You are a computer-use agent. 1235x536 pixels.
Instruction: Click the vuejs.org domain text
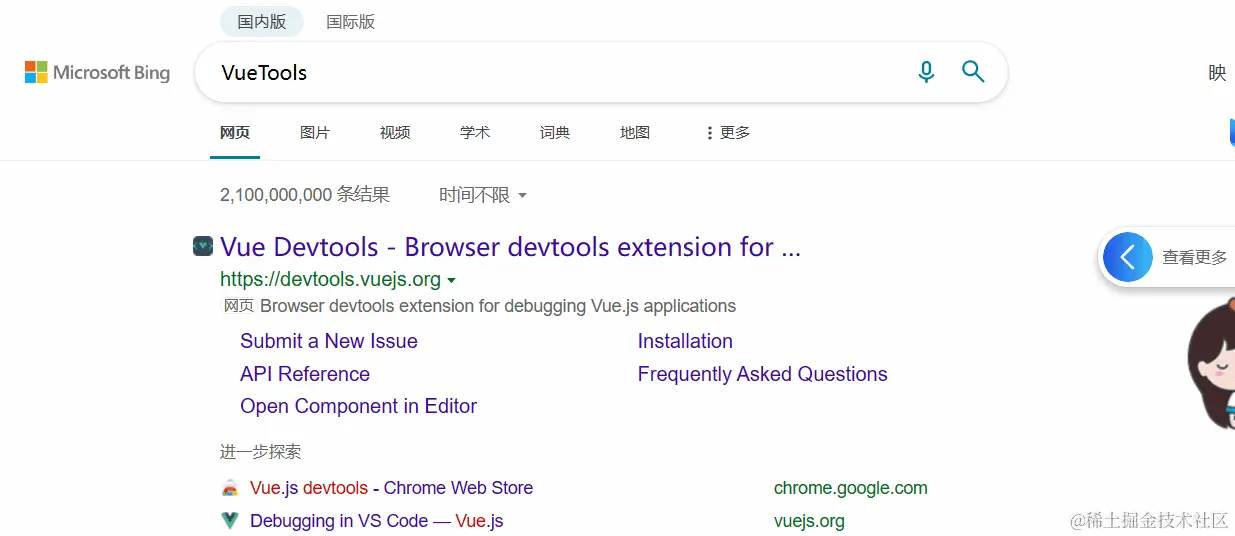tap(809, 521)
